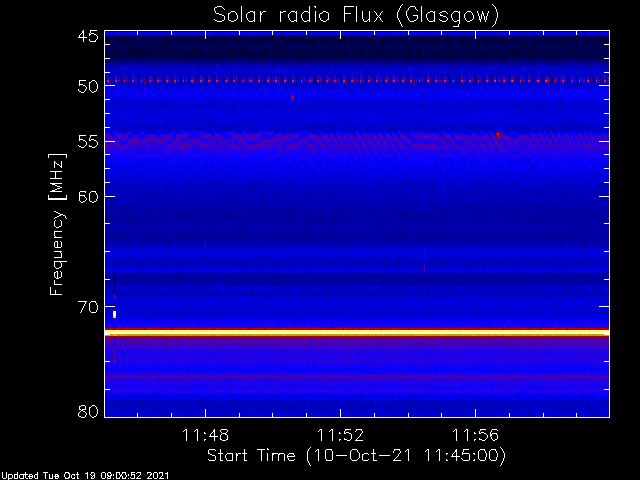Image resolution: width=640 pixels, height=480 pixels.
Task: Click the 50 MHz frequency label
Action: coord(88,87)
